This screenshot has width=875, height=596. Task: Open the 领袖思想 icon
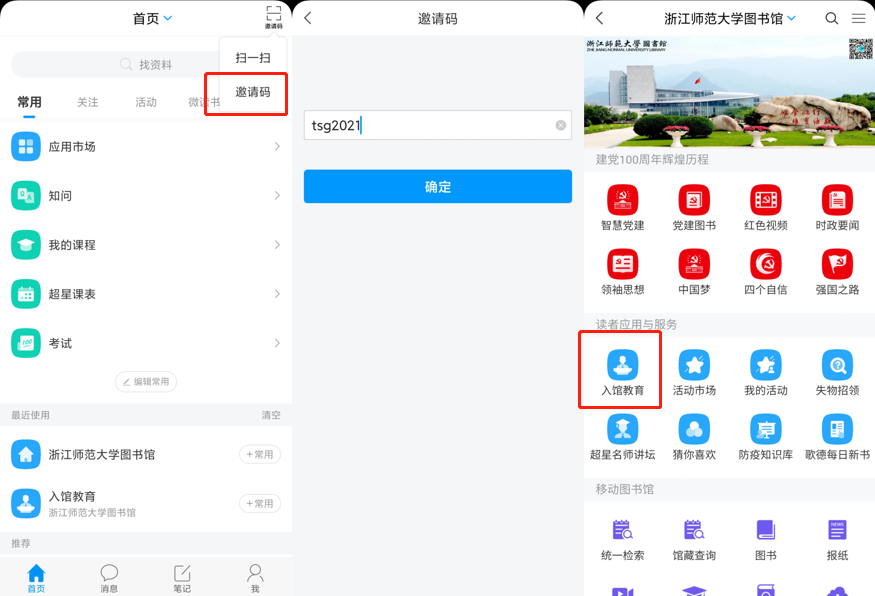[622, 264]
